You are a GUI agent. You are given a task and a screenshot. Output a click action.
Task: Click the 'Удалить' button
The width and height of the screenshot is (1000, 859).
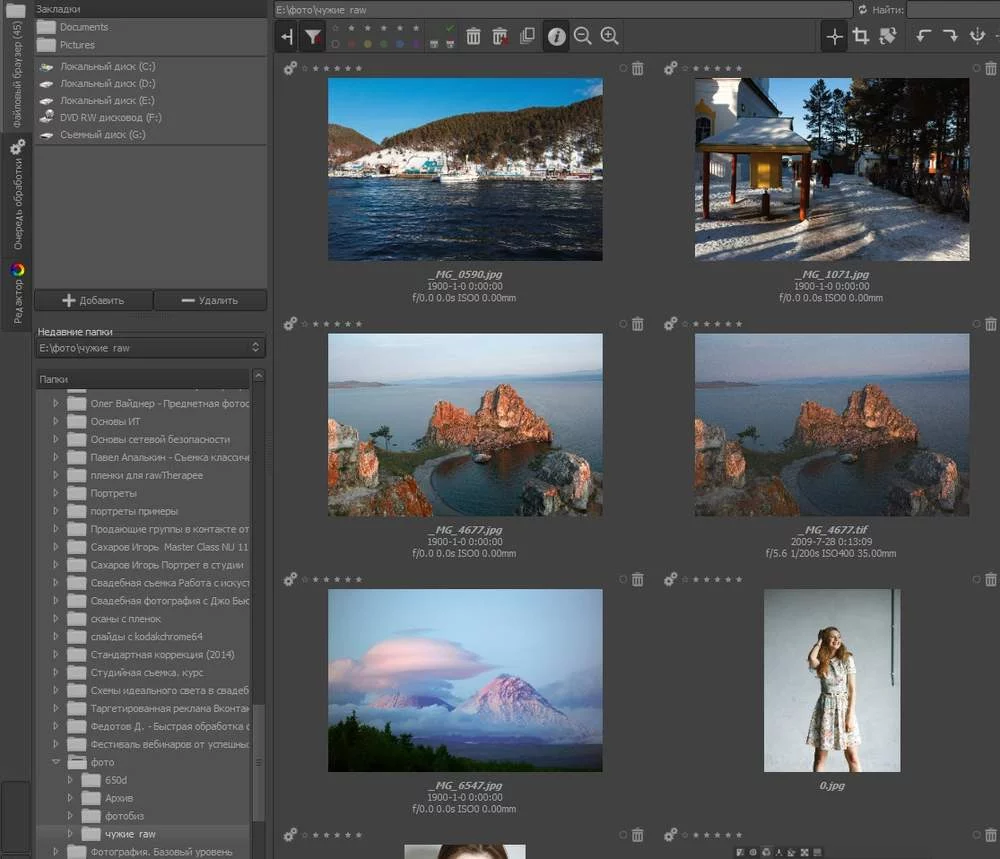tap(210, 300)
